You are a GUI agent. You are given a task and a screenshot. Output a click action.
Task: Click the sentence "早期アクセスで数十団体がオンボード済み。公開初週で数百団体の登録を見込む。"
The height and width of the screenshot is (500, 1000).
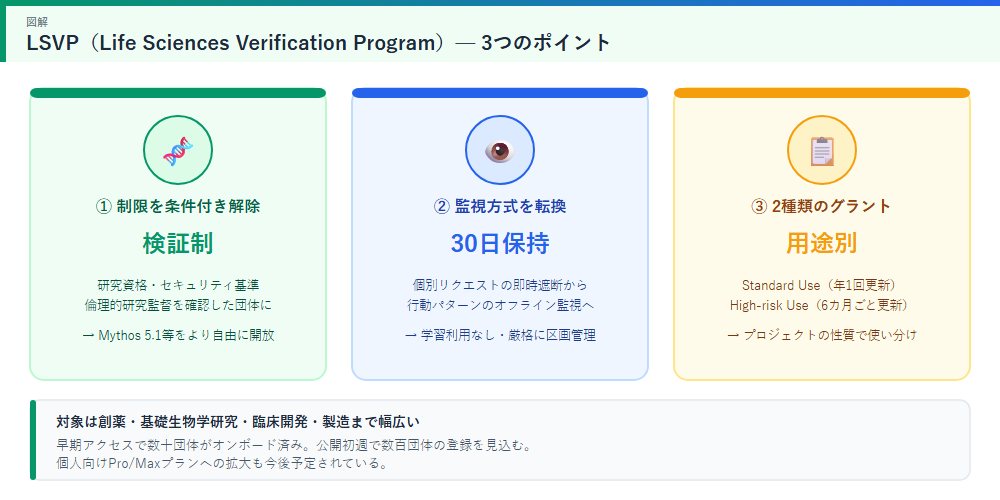click(294, 445)
